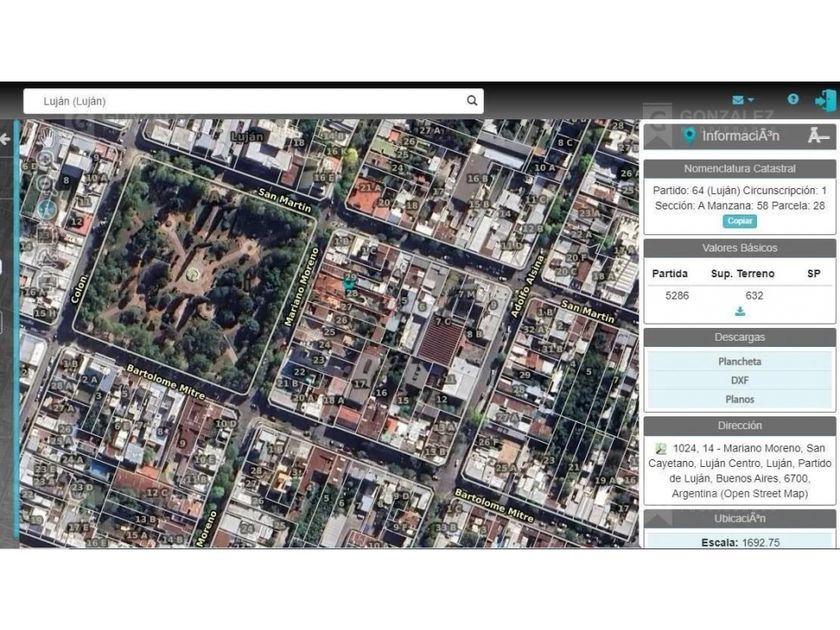Select parcel 25 A on map
This screenshot has width=840, height=630.
point(506,468)
